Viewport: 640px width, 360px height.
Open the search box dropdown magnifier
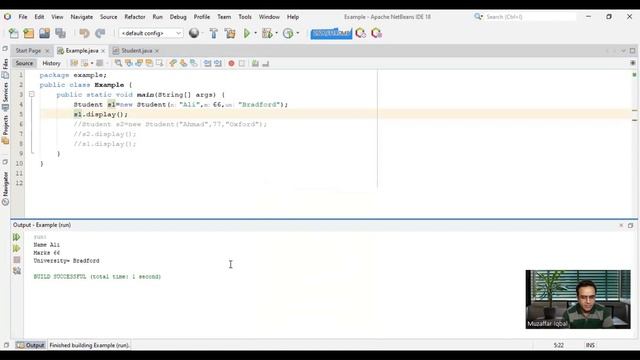[478, 17]
